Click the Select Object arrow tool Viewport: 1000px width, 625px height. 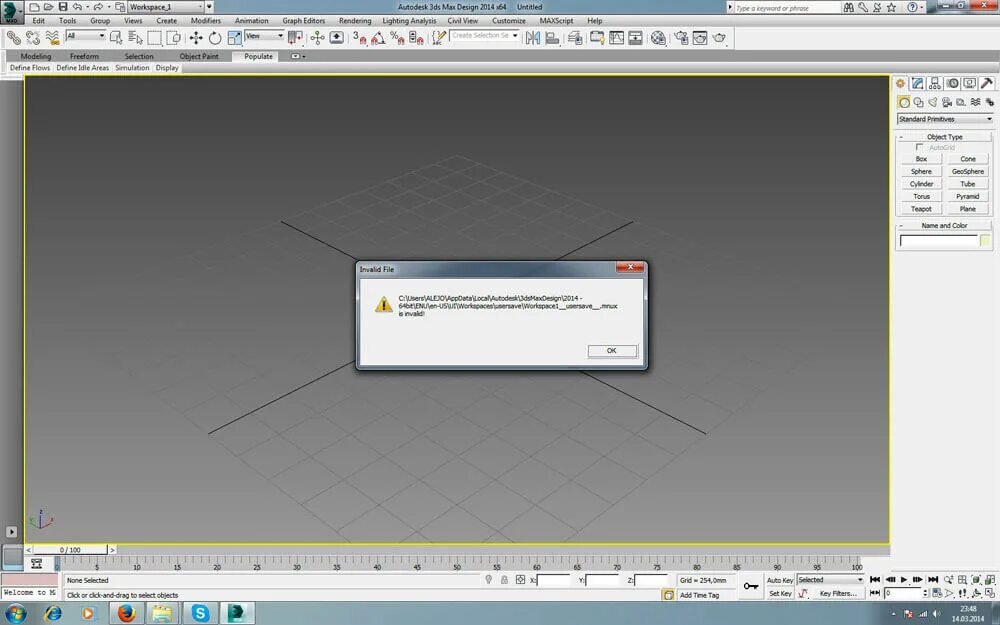pos(116,38)
